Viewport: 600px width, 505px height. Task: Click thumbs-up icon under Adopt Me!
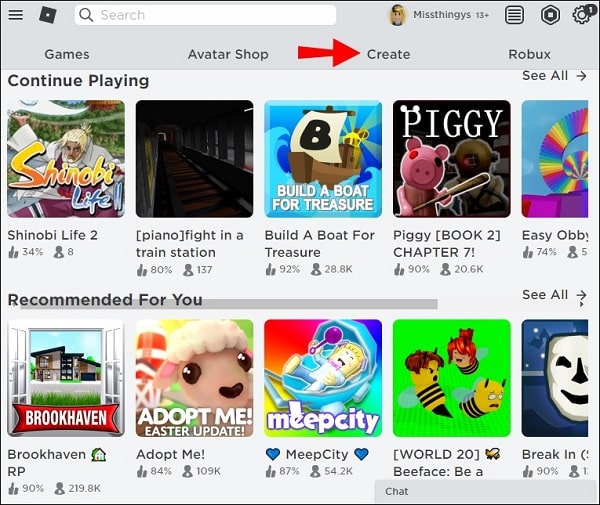point(142,471)
